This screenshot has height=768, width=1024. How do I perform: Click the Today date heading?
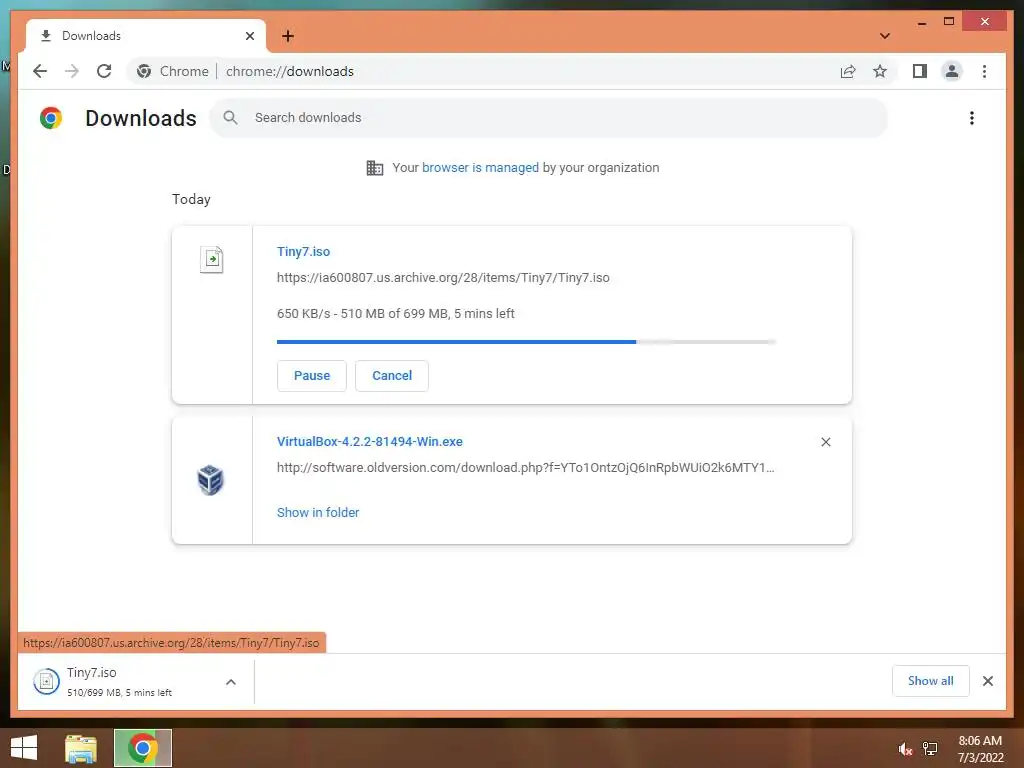pyautogui.click(x=191, y=199)
